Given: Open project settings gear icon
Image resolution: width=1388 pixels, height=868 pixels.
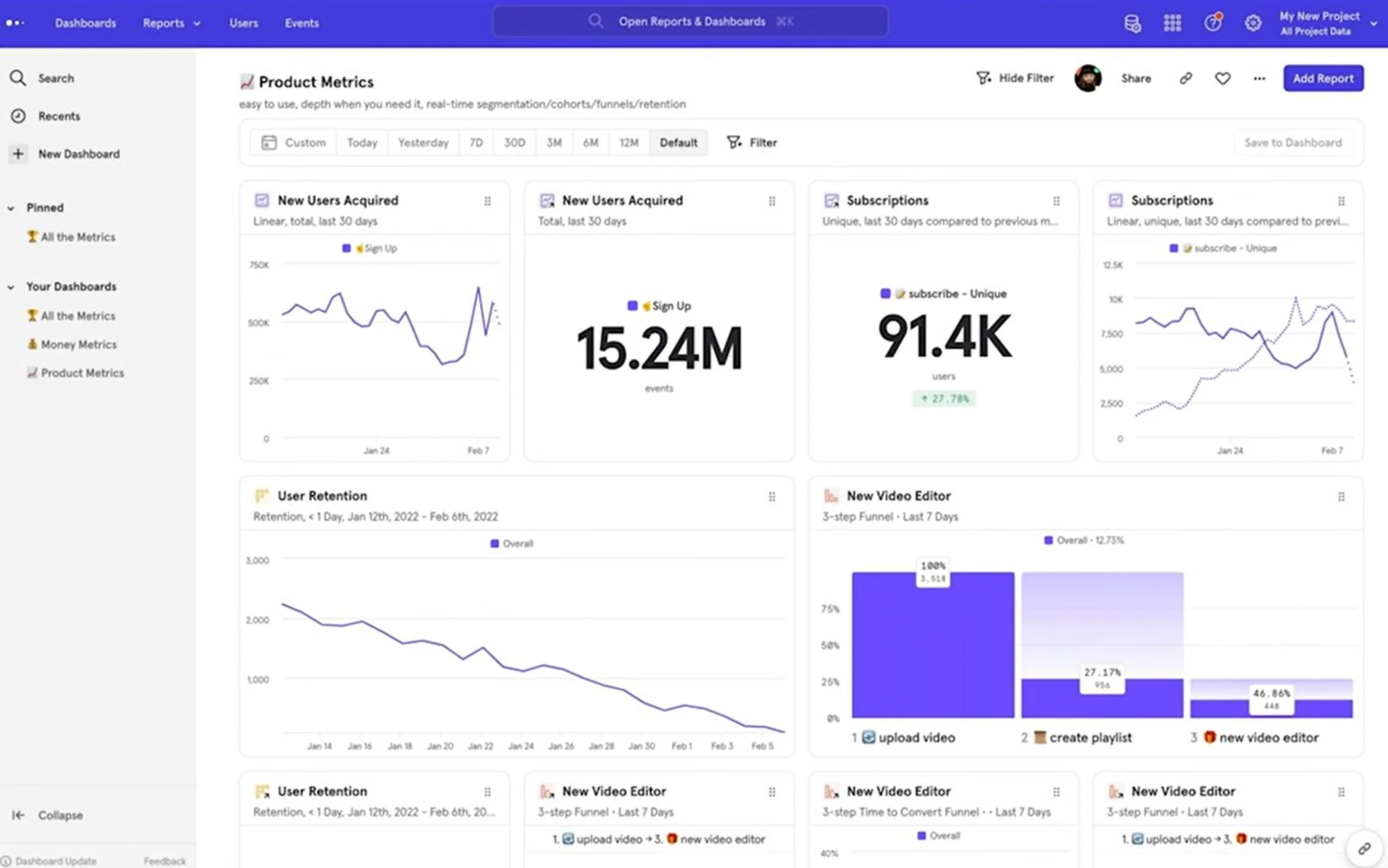Looking at the screenshot, I should pyautogui.click(x=1252, y=23).
